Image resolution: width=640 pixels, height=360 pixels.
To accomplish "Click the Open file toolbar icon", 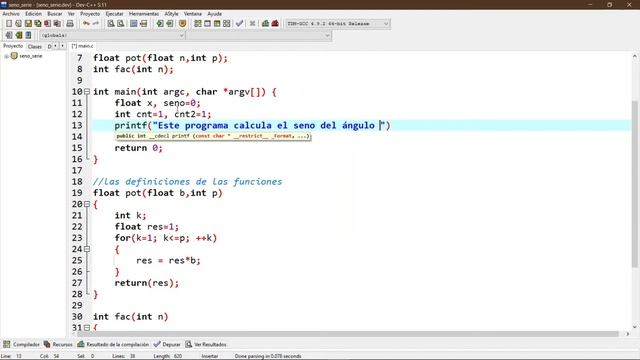I will (x=18, y=24).
